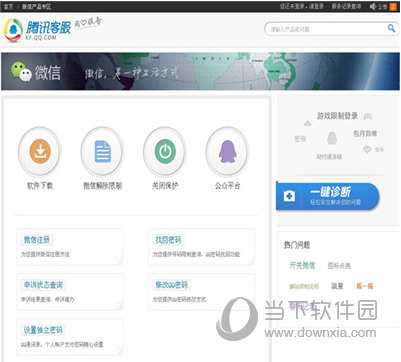
Task: Open the 找回密码 link
Action: point(168,240)
